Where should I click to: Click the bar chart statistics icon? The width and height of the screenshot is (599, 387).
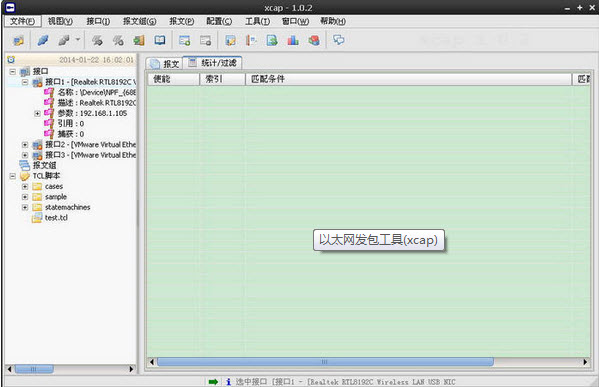click(293, 40)
